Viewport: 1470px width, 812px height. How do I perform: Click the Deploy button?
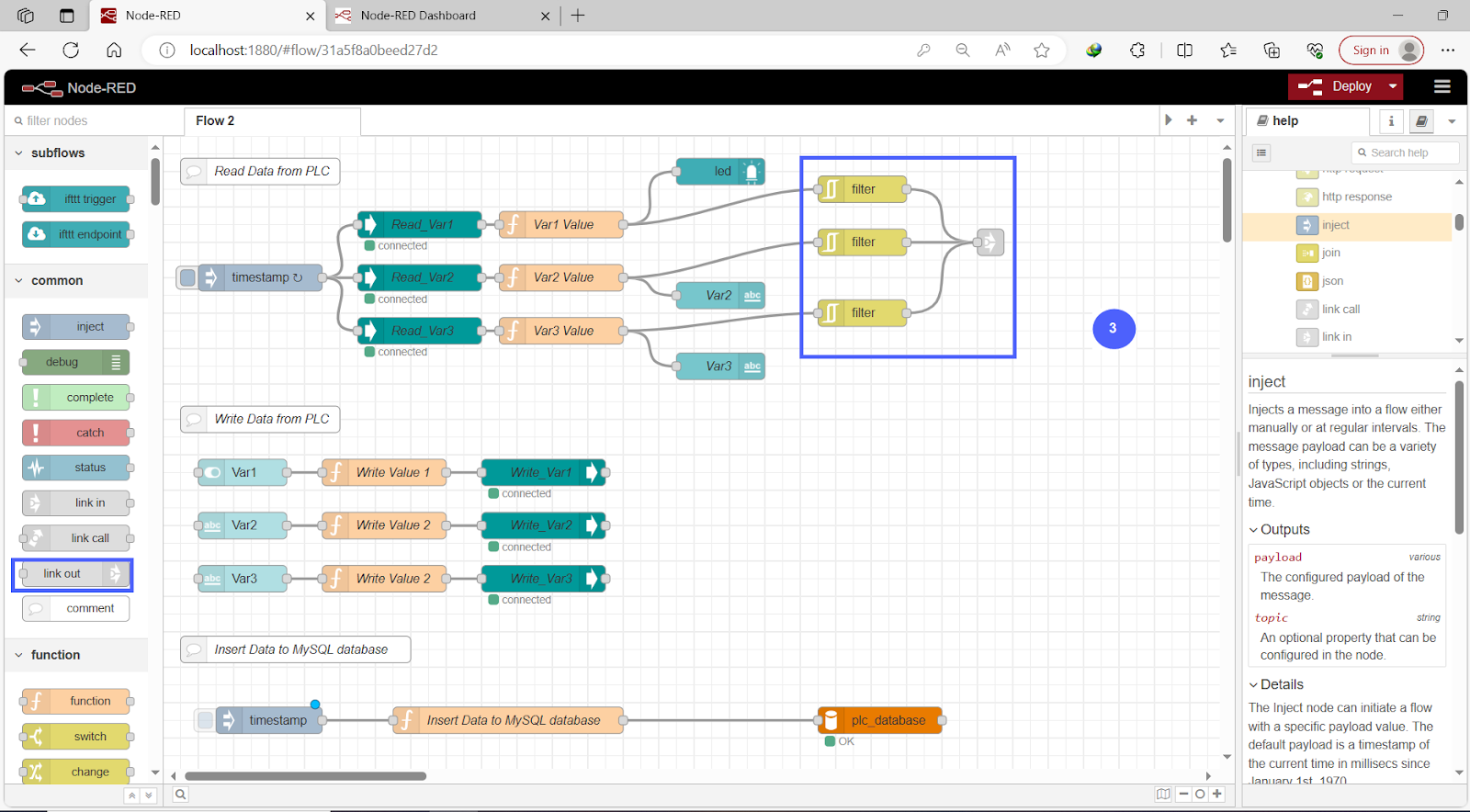click(x=1335, y=86)
